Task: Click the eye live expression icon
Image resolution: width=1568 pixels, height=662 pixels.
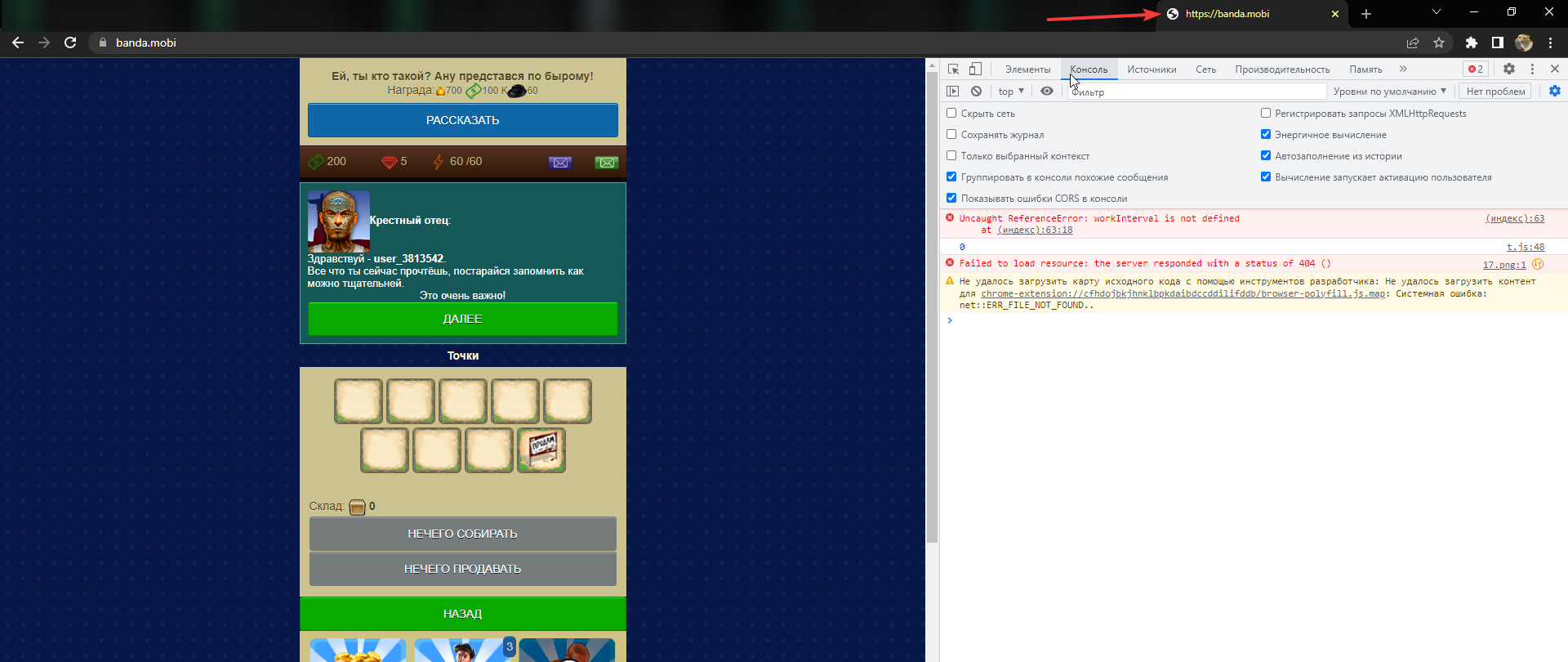Action: click(x=1047, y=92)
